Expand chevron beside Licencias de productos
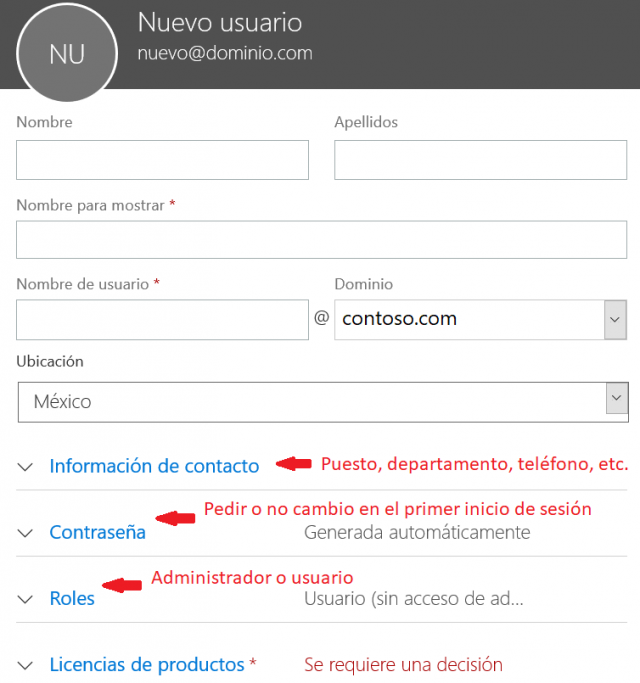 pyautogui.click(x=25, y=666)
